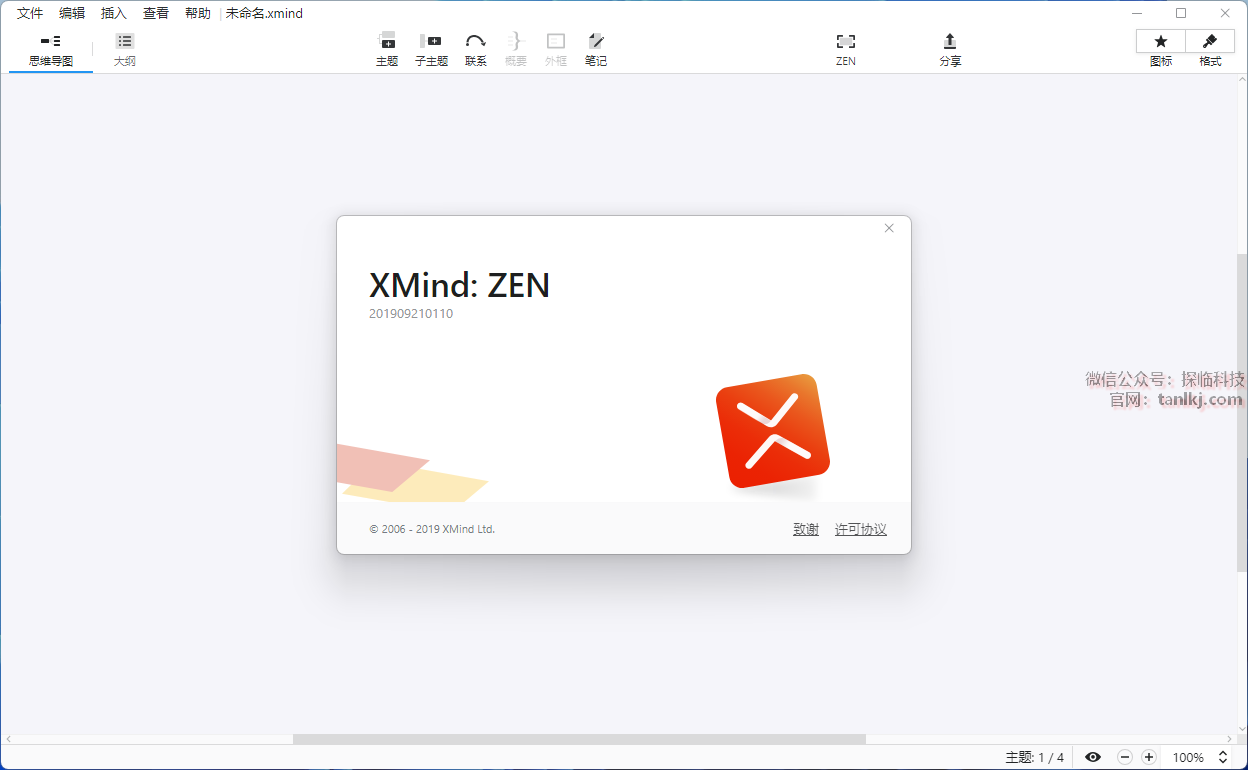Insert a 子主题 subtopic

pyautogui.click(x=431, y=50)
